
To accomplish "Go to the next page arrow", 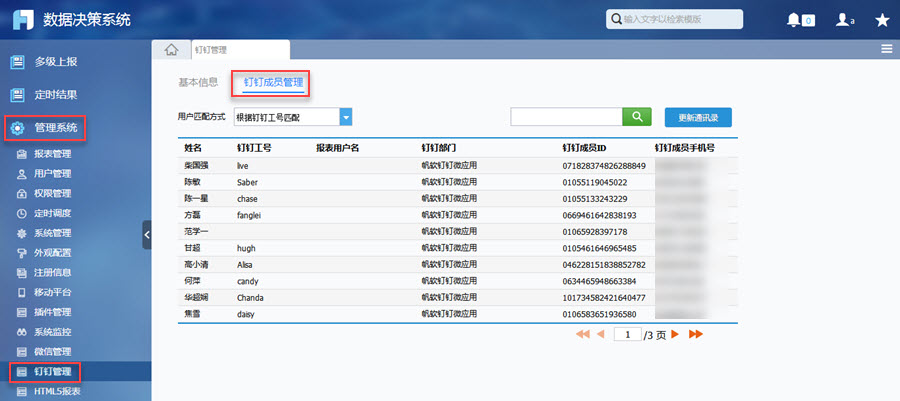I will click(x=675, y=334).
